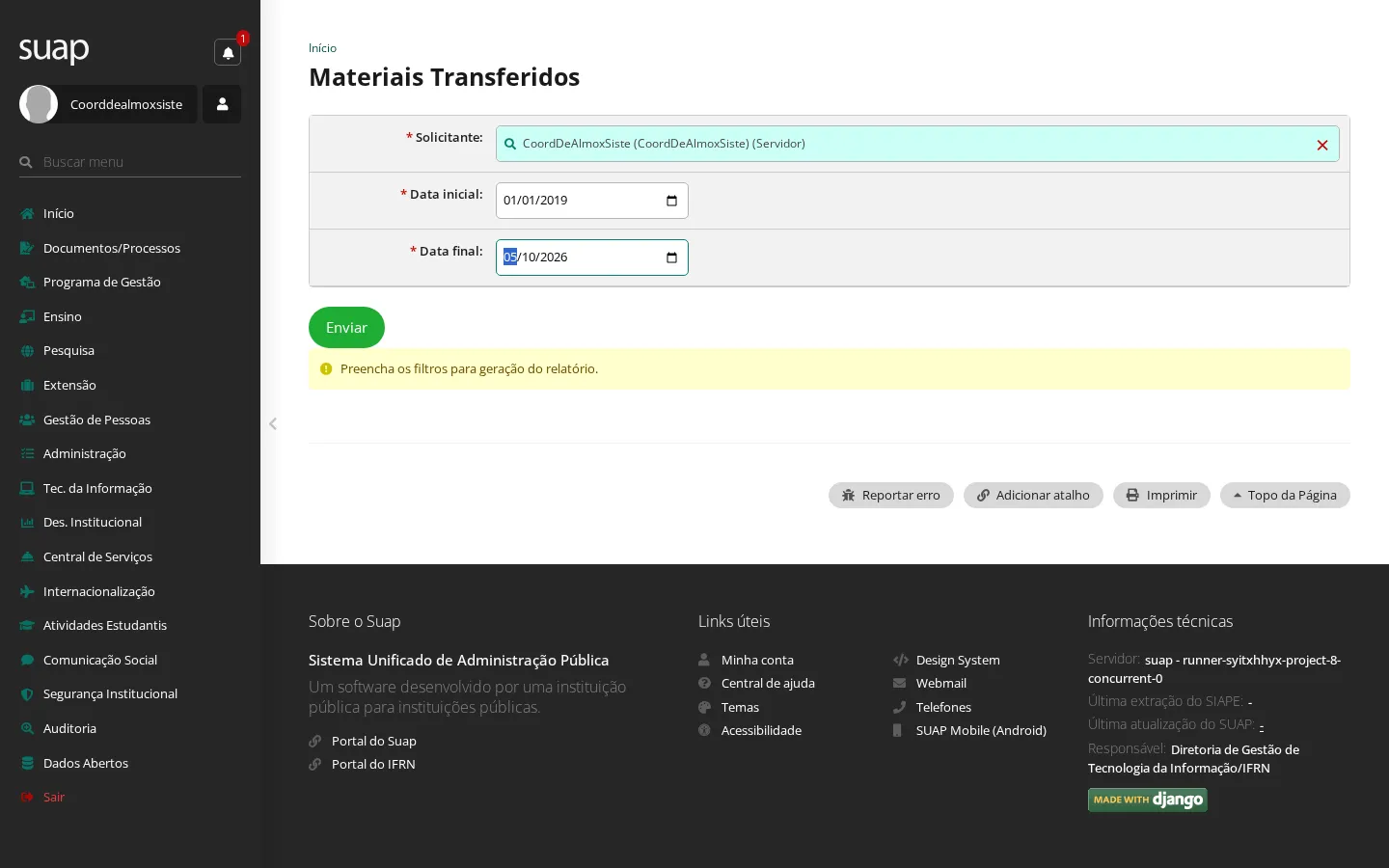1389x868 pixels.
Task: Click the Coorddealmoxsiste avatar picture
Action: pyautogui.click(x=39, y=104)
